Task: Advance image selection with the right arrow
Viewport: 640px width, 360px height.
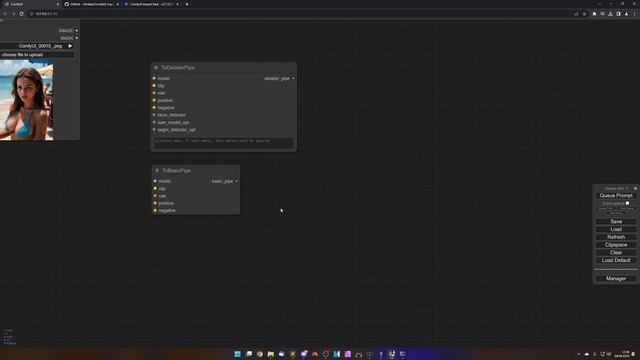Action: coord(70,46)
